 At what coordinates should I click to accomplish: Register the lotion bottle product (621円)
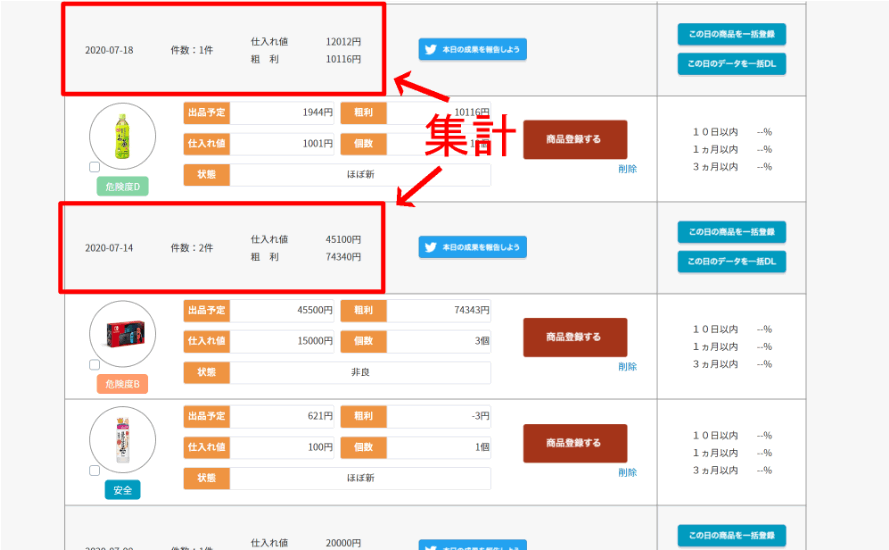pos(575,443)
